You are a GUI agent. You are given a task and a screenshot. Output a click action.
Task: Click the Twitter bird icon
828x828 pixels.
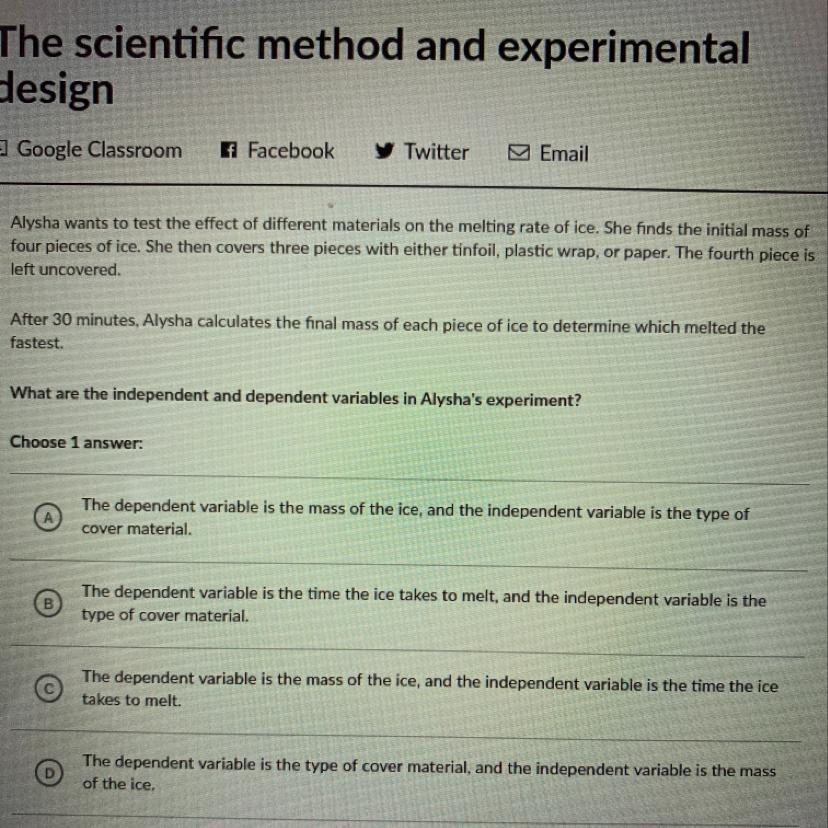point(384,152)
